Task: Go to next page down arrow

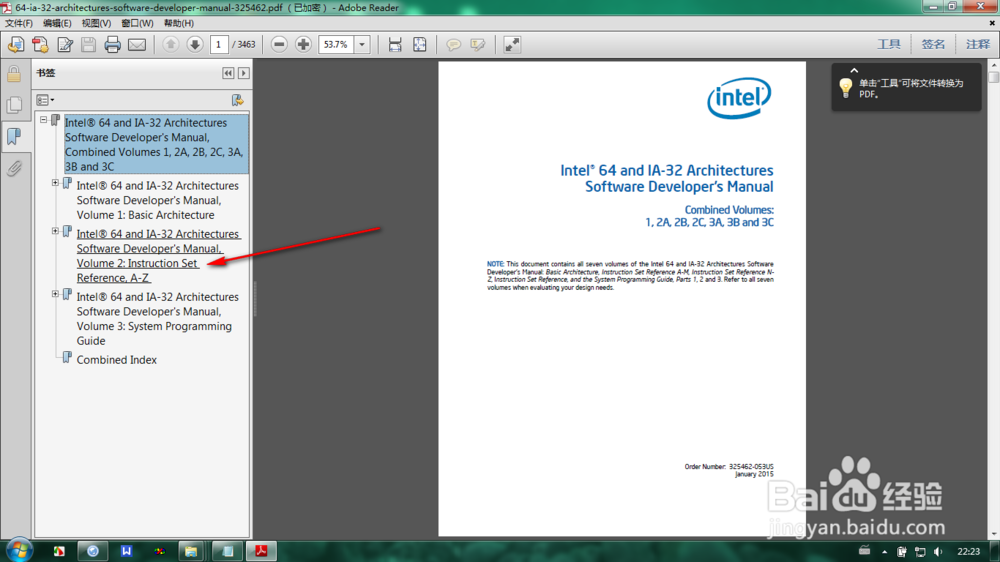Action: 195,45
